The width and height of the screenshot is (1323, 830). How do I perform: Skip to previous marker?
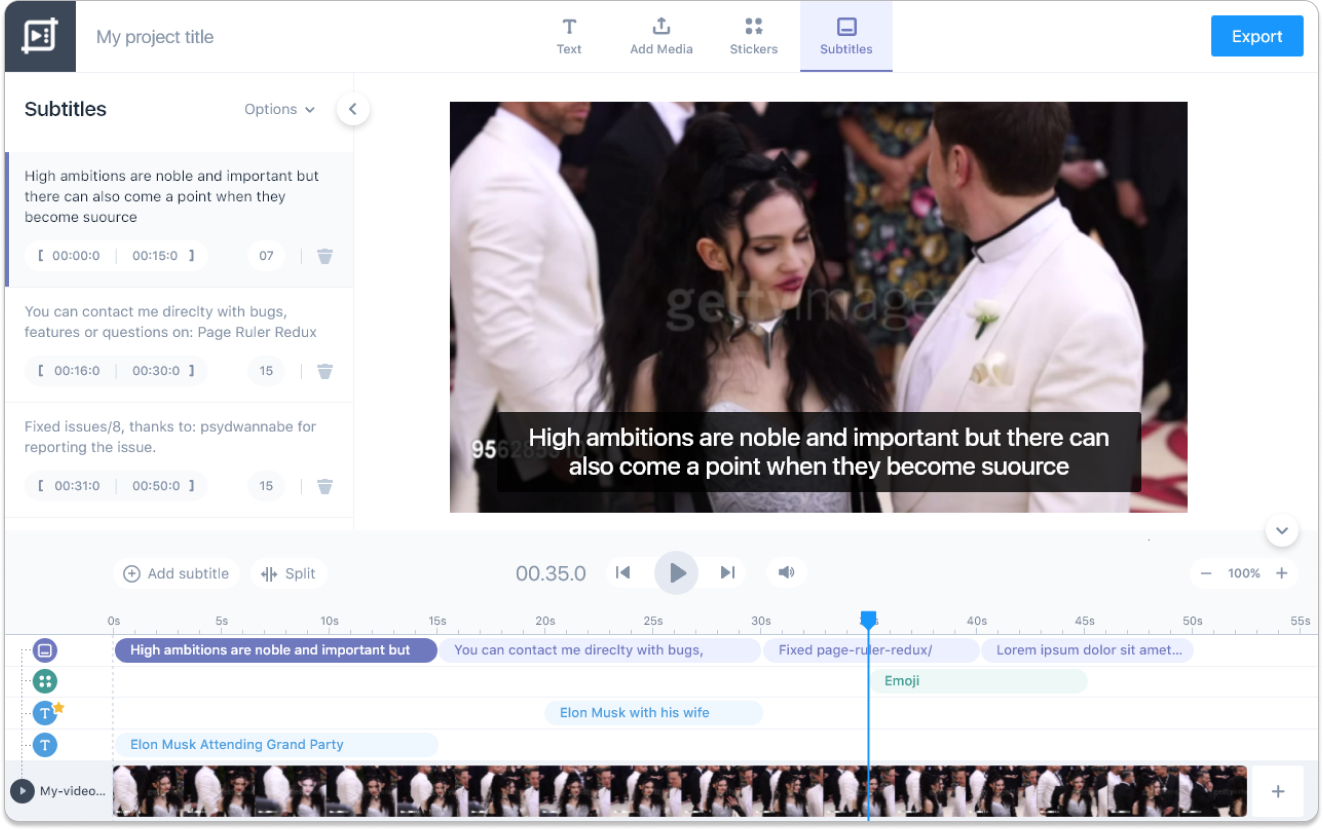(623, 573)
